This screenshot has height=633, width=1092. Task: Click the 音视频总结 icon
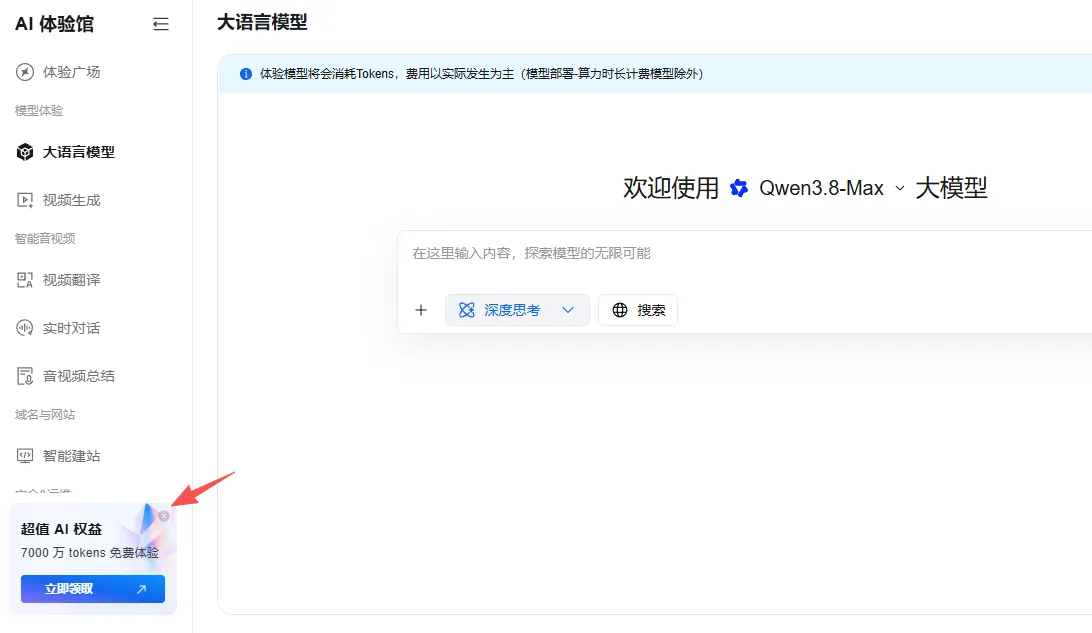pos(25,376)
